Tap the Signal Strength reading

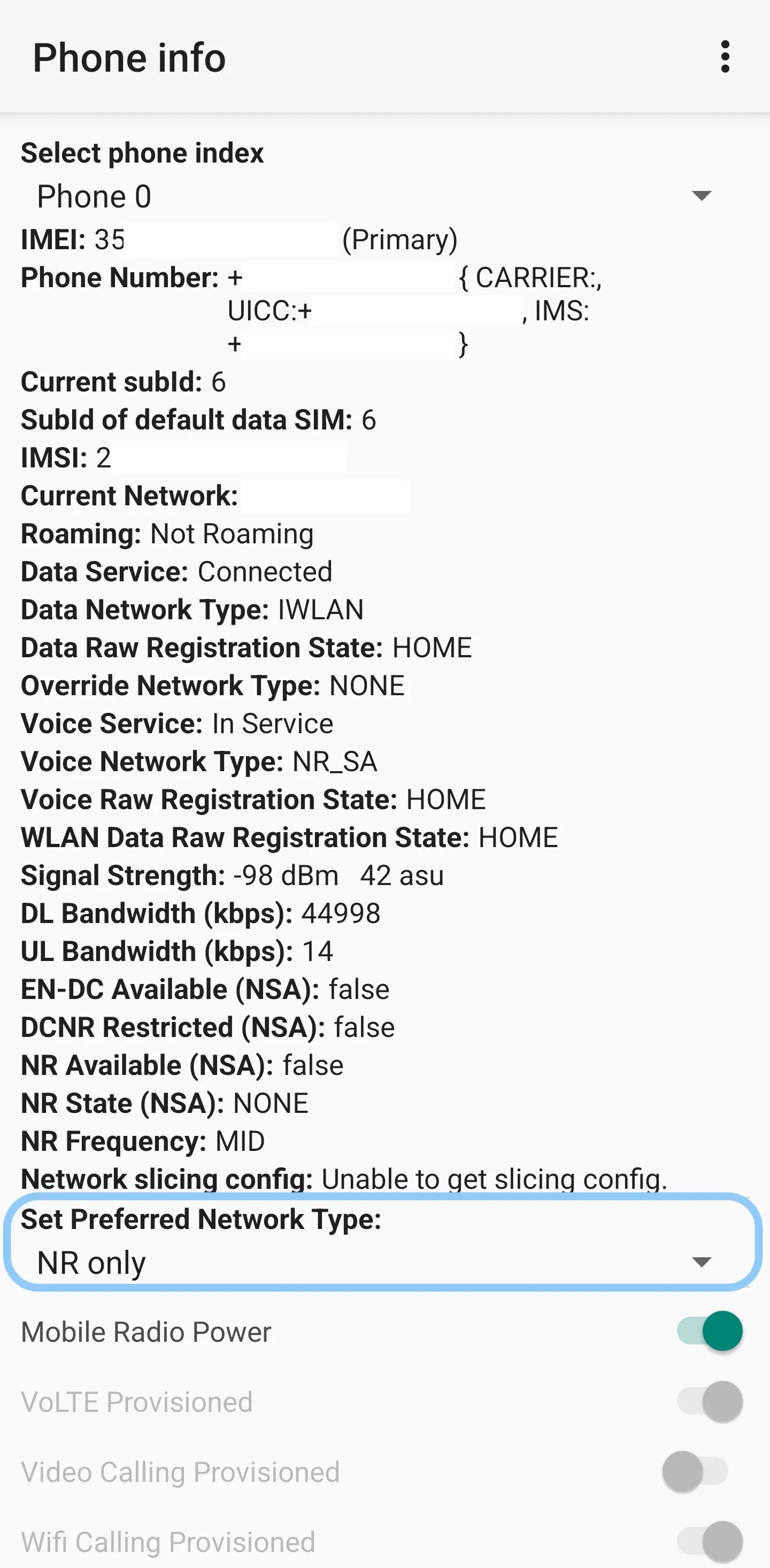coord(232,875)
